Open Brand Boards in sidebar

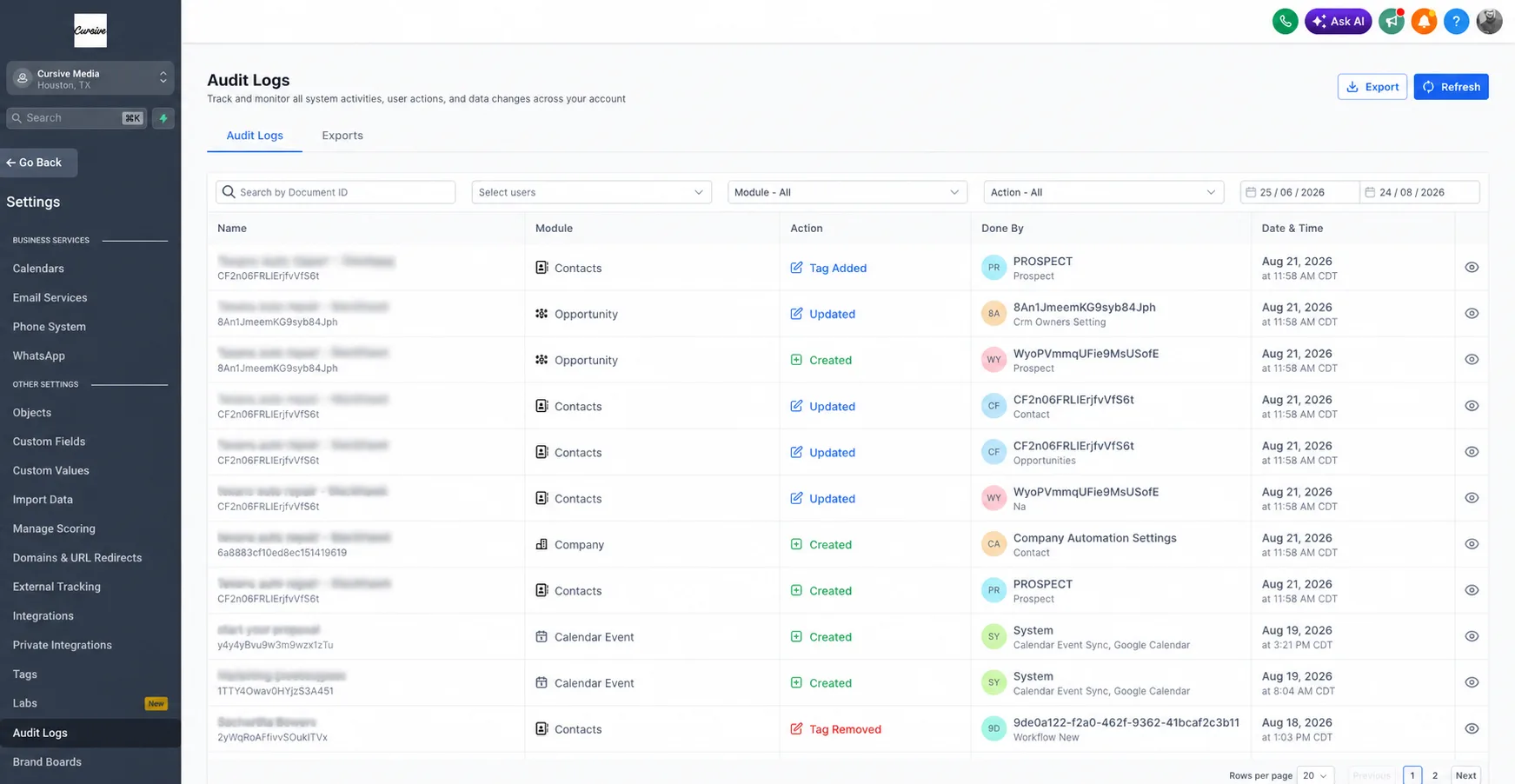click(x=47, y=761)
